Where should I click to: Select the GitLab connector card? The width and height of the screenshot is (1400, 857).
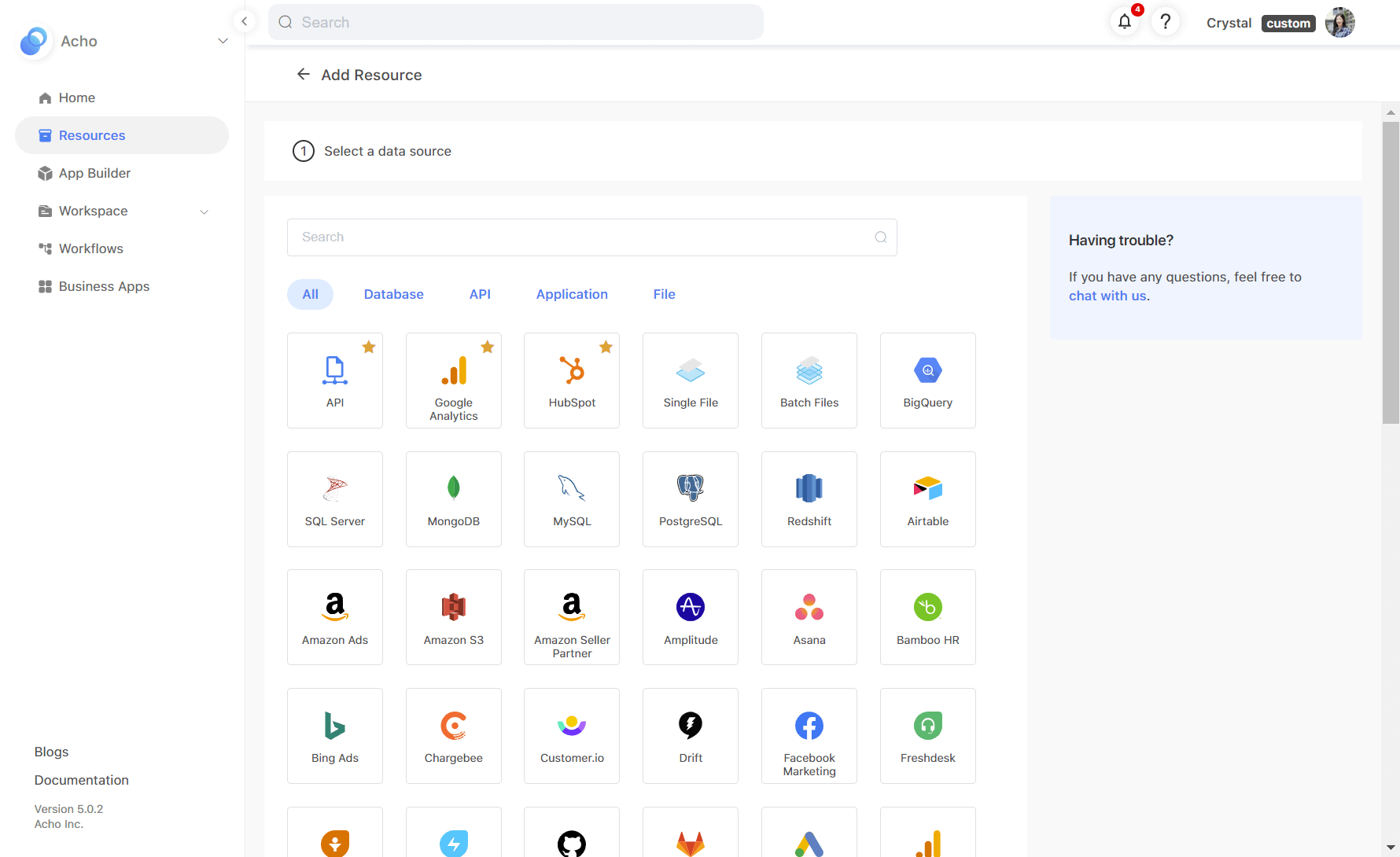coord(691,832)
